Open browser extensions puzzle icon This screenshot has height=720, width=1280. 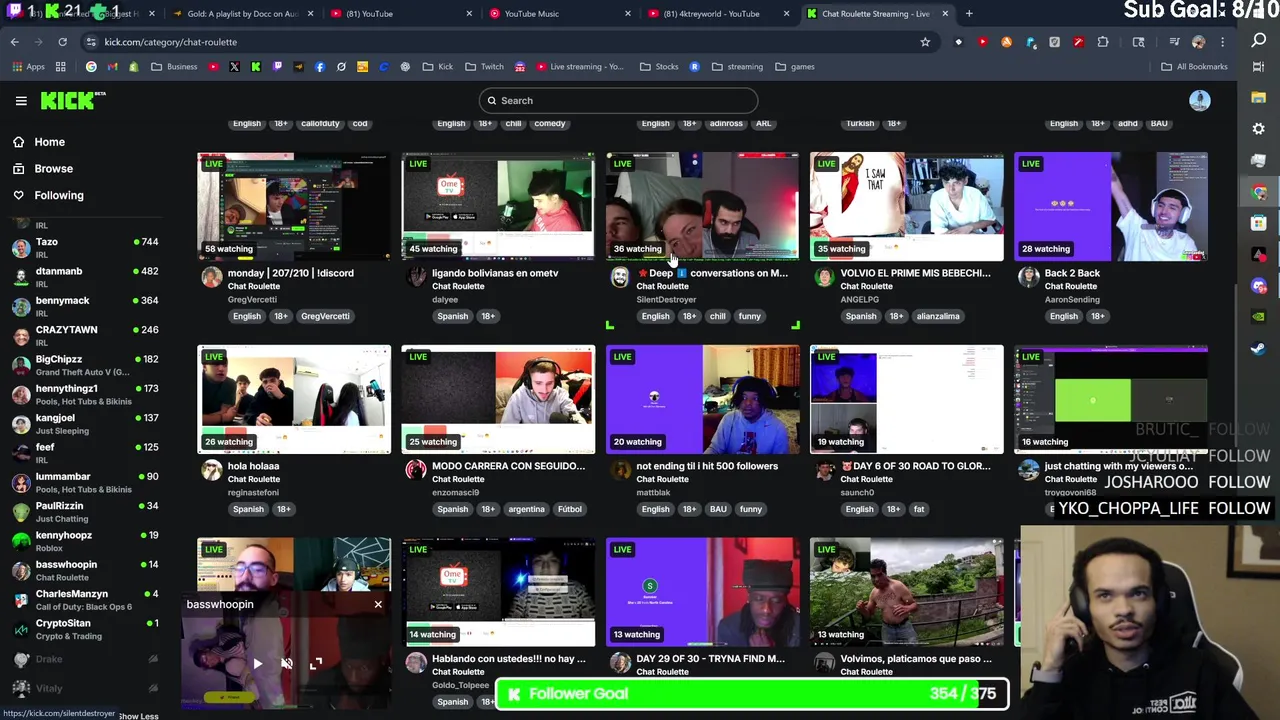point(1102,42)
